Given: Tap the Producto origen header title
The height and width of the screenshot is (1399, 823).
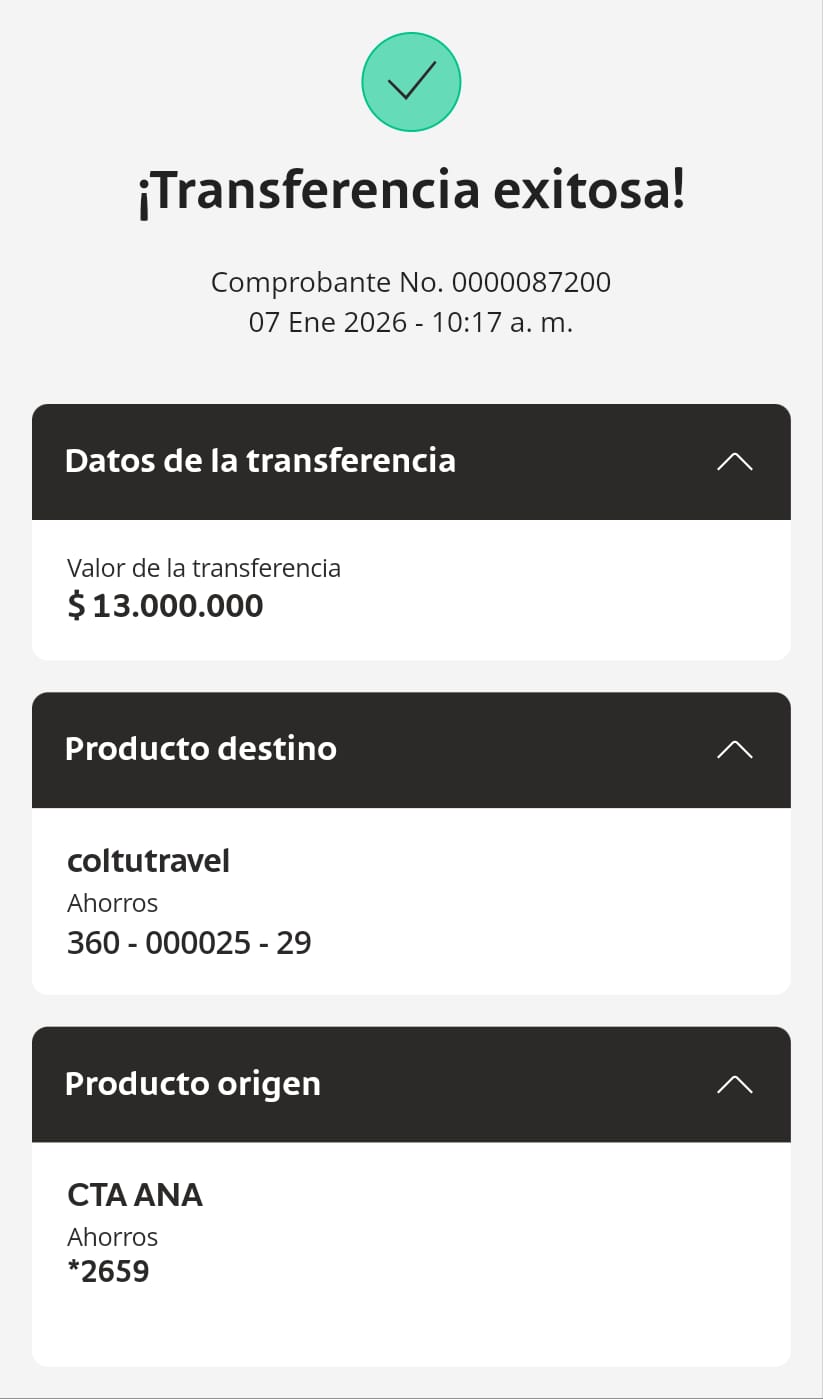Looking at the screenshot, I should coord(192,1084).
